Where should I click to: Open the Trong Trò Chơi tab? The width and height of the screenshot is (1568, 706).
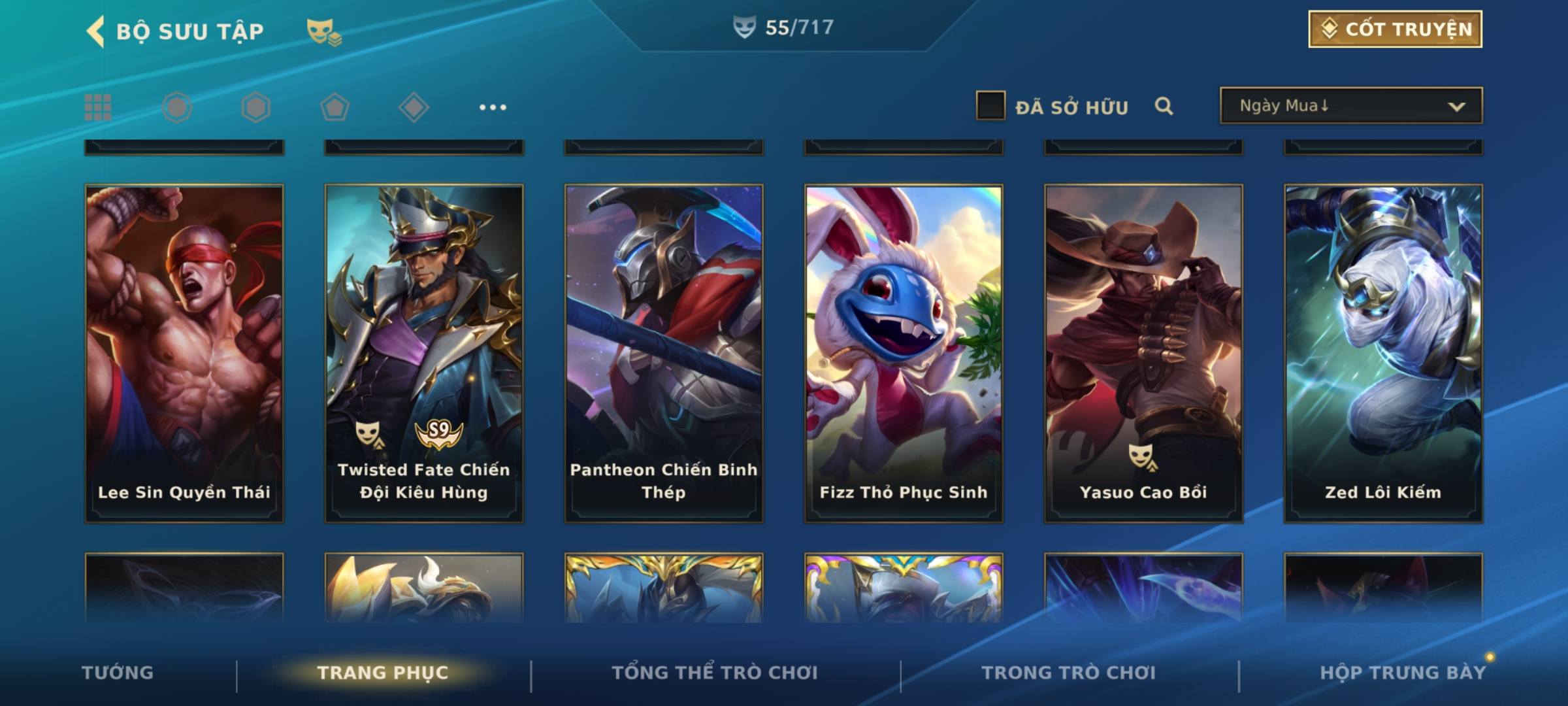click(x=1068, y=673)
